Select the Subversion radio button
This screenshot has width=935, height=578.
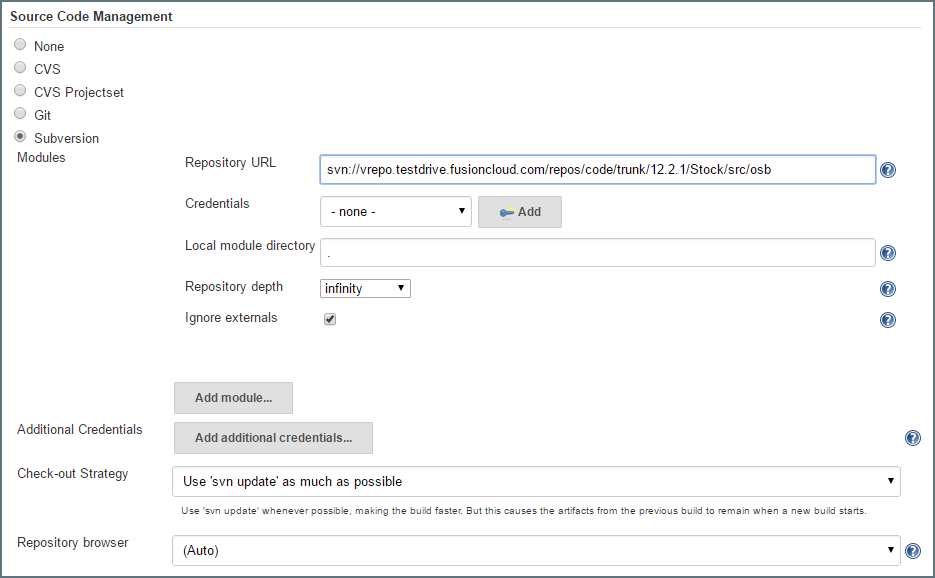tap(21, 137)
